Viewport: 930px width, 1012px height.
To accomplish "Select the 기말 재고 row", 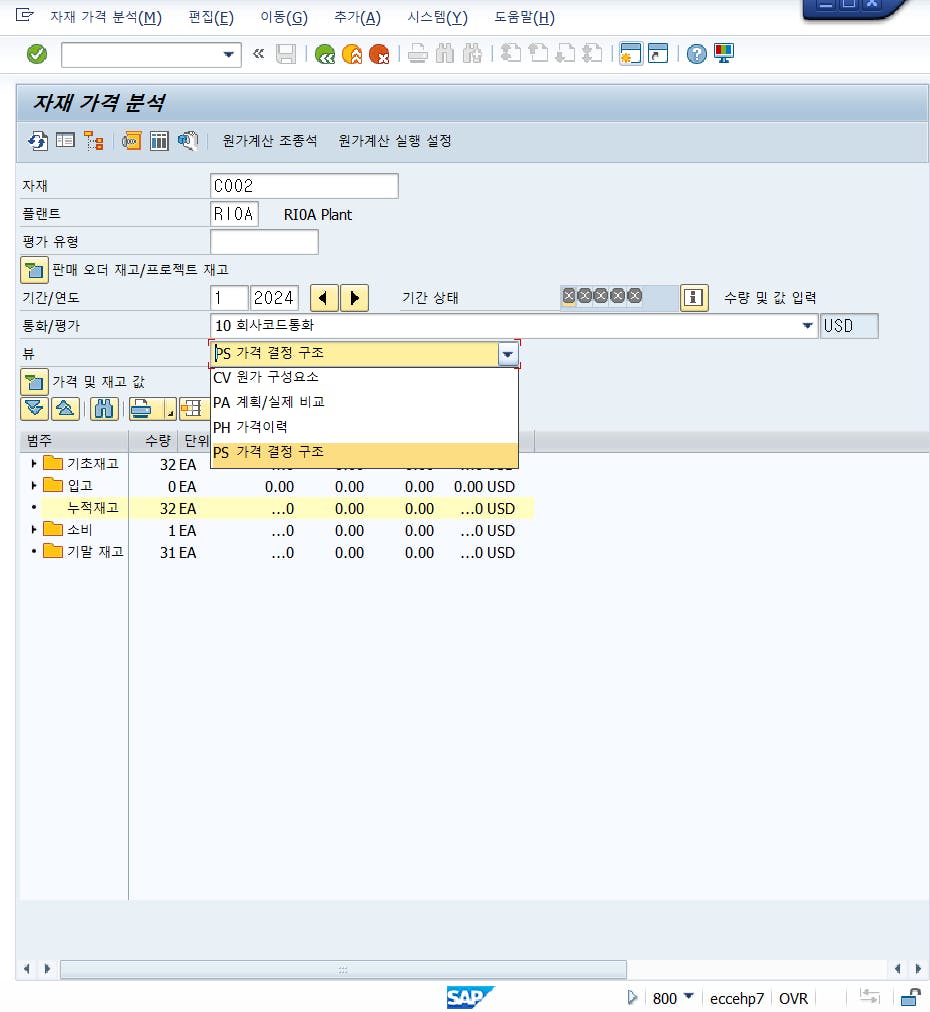I will point(278,552).
